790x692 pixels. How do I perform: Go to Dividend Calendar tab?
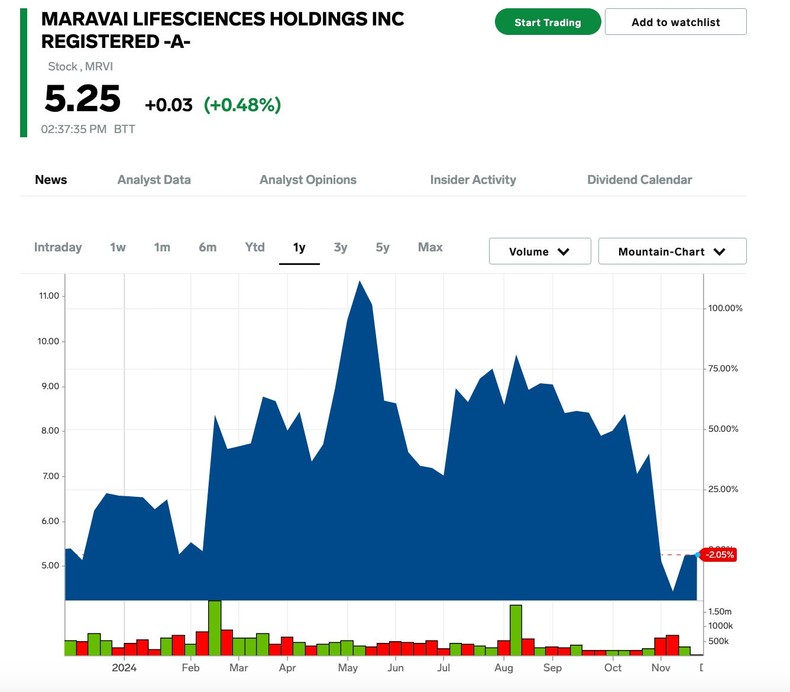point(639,180)
